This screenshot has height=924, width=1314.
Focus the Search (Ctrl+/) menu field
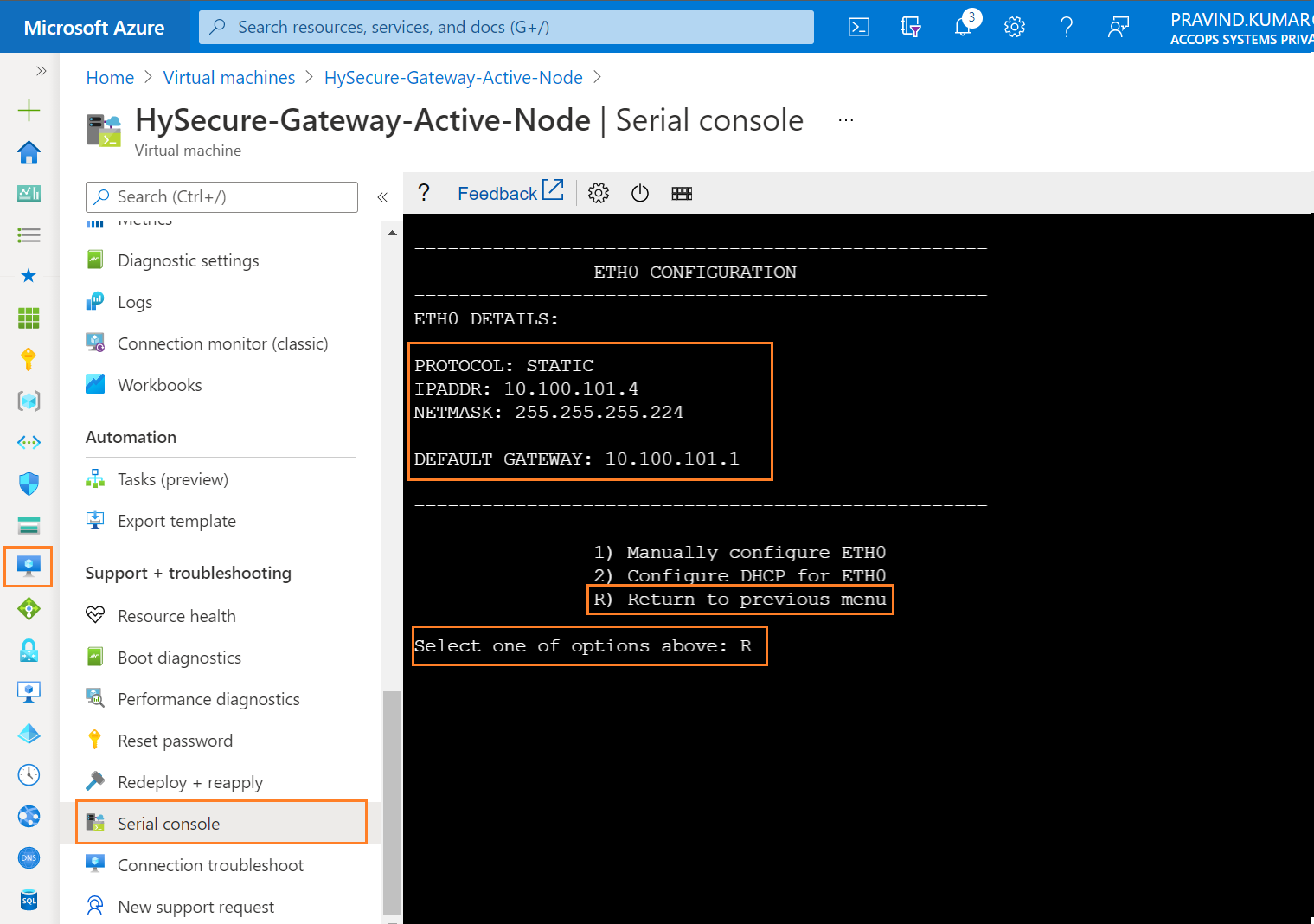click(221, 196)
